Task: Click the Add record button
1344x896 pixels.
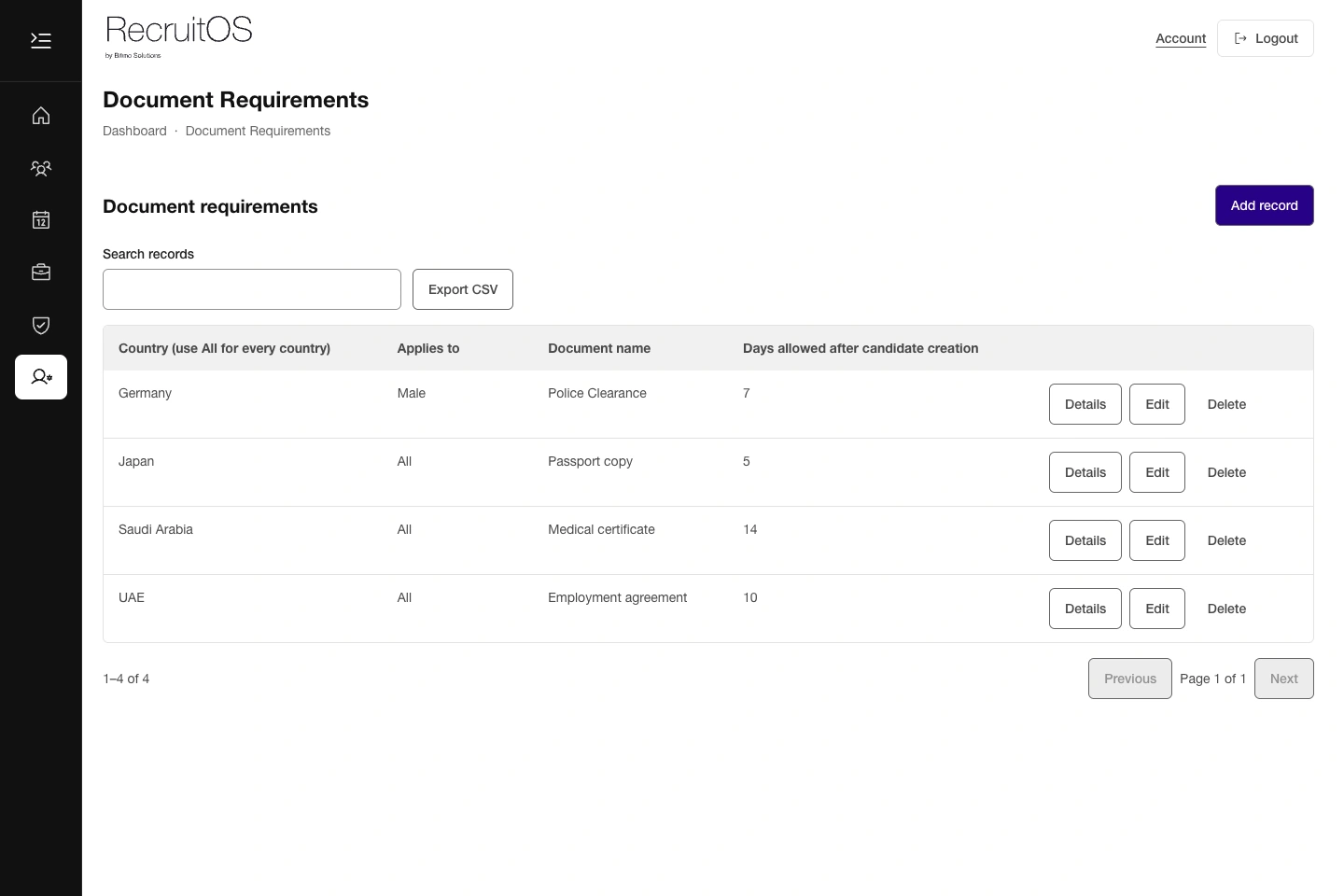Action: [x=1264, y=205]
